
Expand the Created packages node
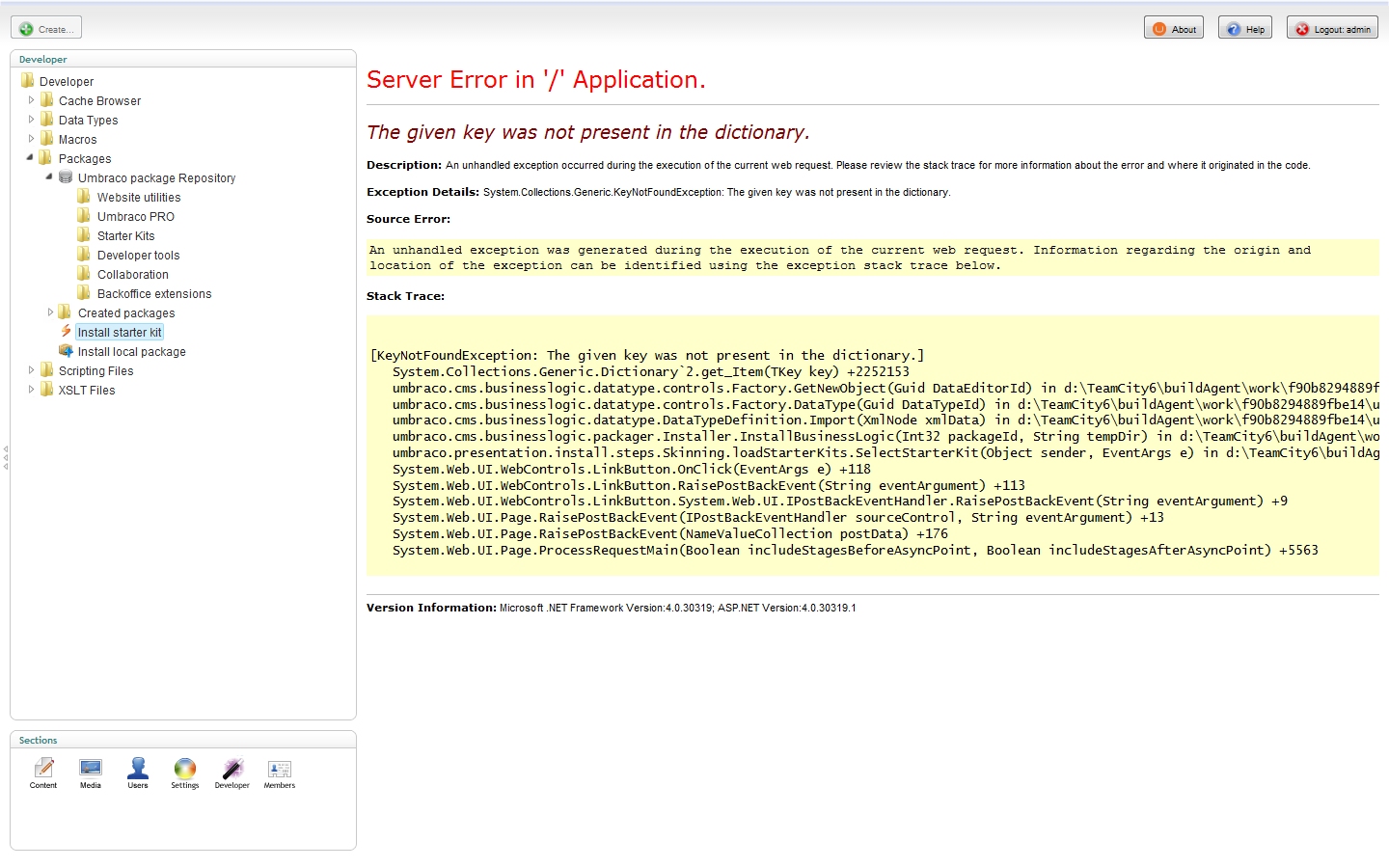click(x=50, y=312)
